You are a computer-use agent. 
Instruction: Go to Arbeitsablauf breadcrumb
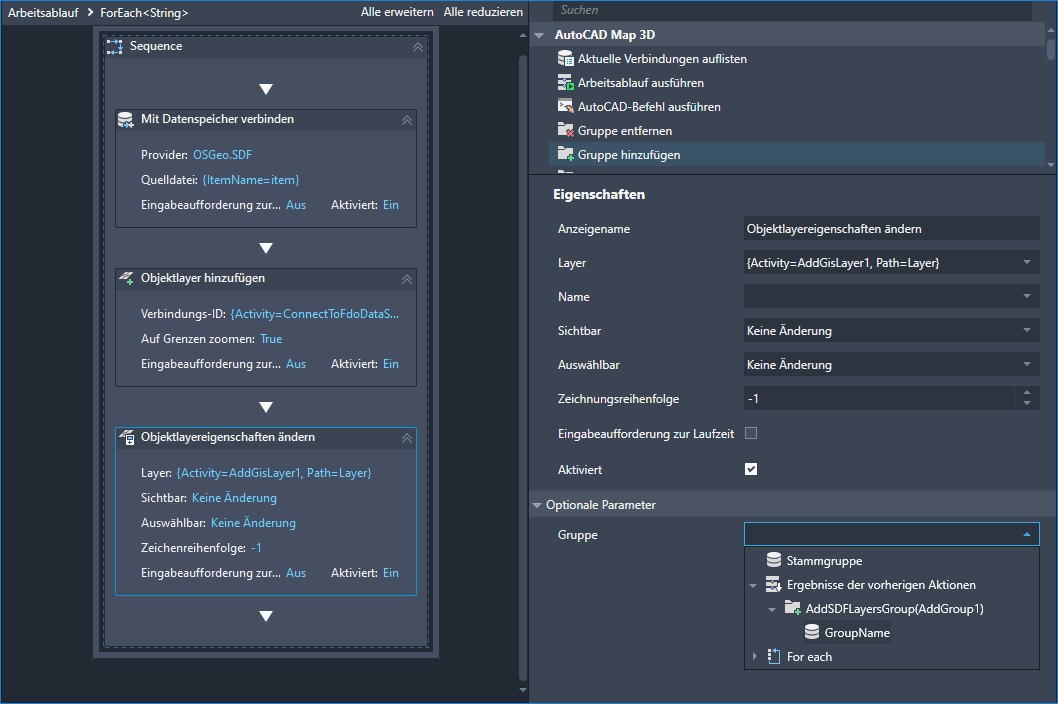(x=43, y=13)
